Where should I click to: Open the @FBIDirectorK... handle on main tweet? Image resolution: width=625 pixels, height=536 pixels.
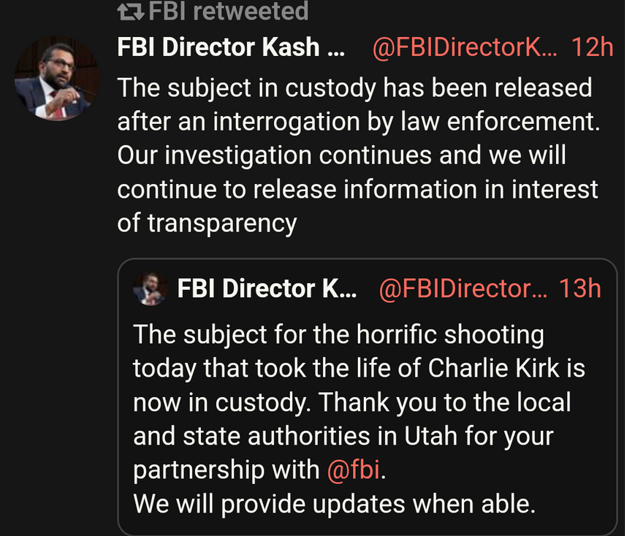(x=466, y=47)
